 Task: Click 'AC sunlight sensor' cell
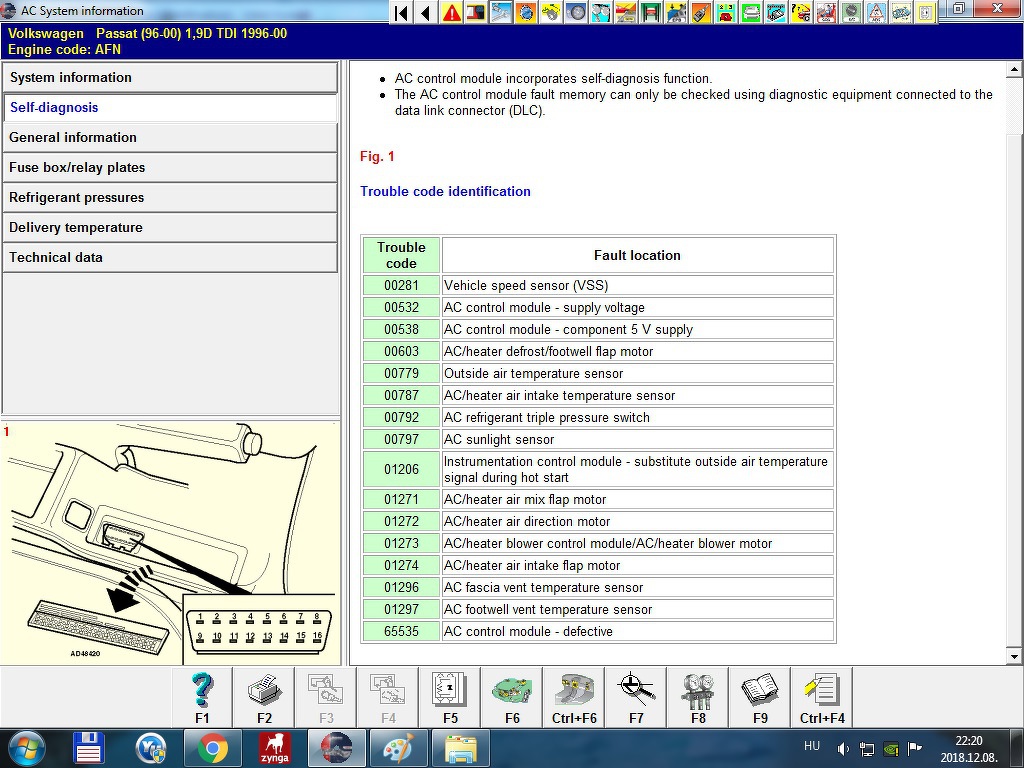637,440
